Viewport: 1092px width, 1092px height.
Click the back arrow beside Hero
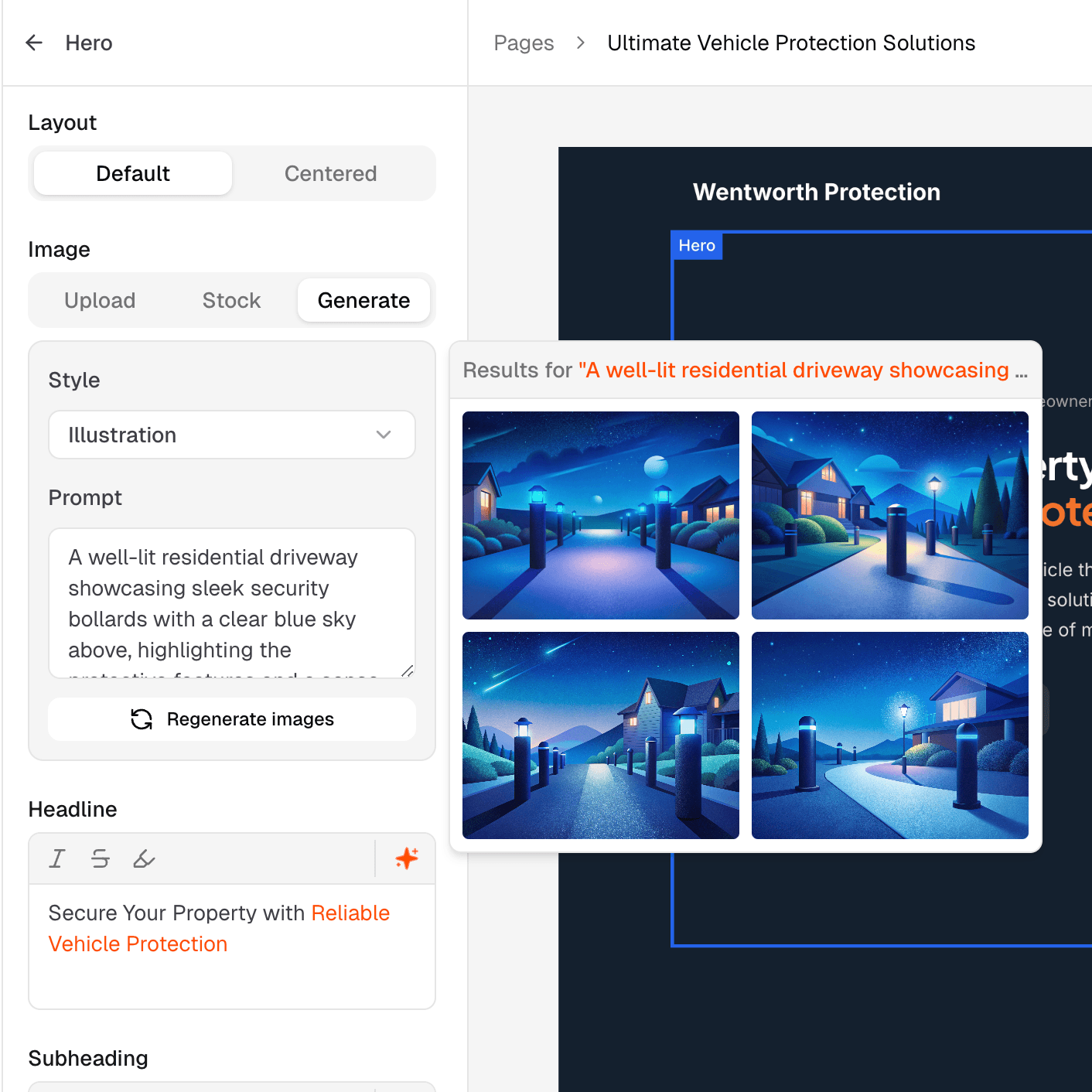tap(34, 43)
